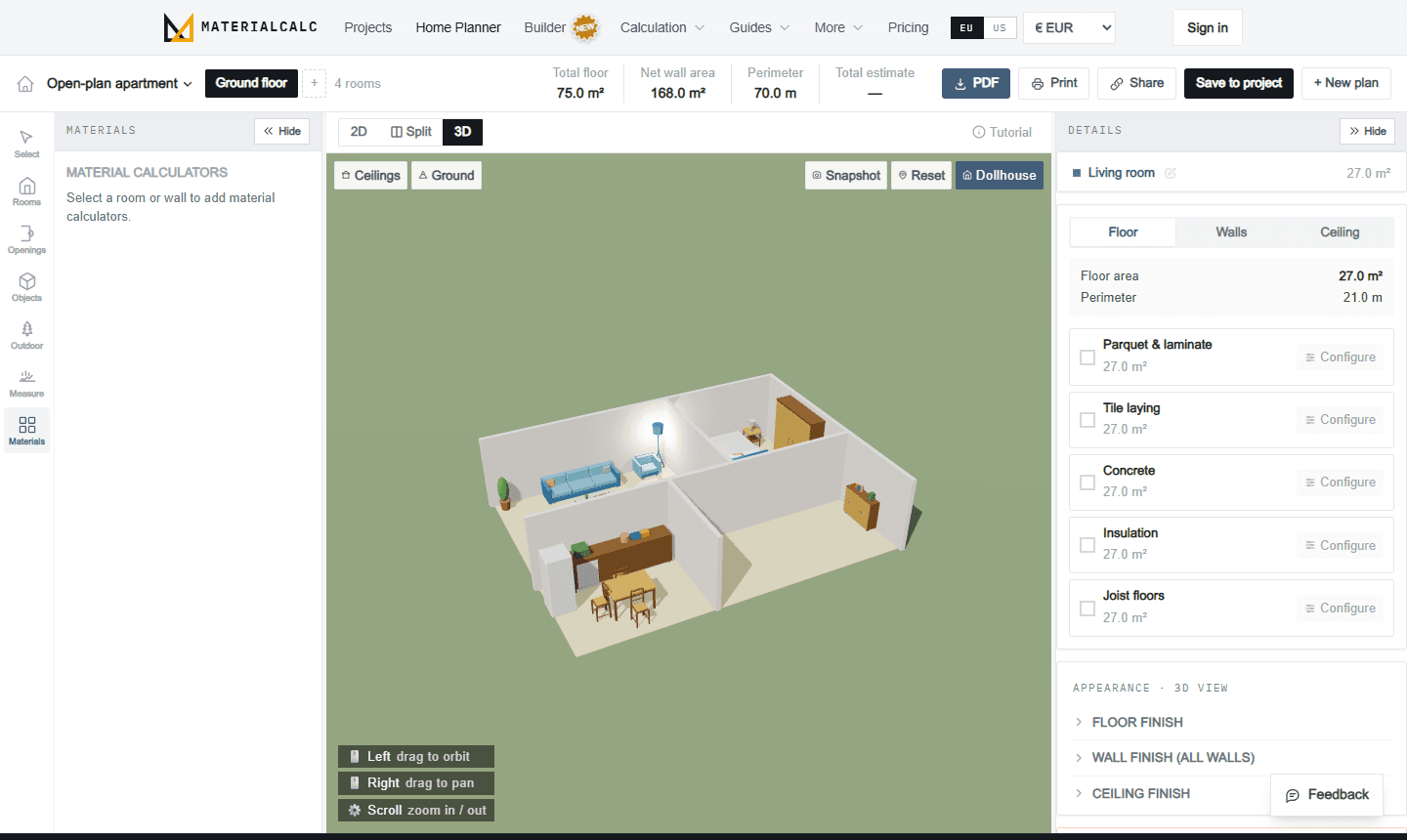Open the More menu dropdown
Screen dimensions: 1407x840
(x=838, y=27)
